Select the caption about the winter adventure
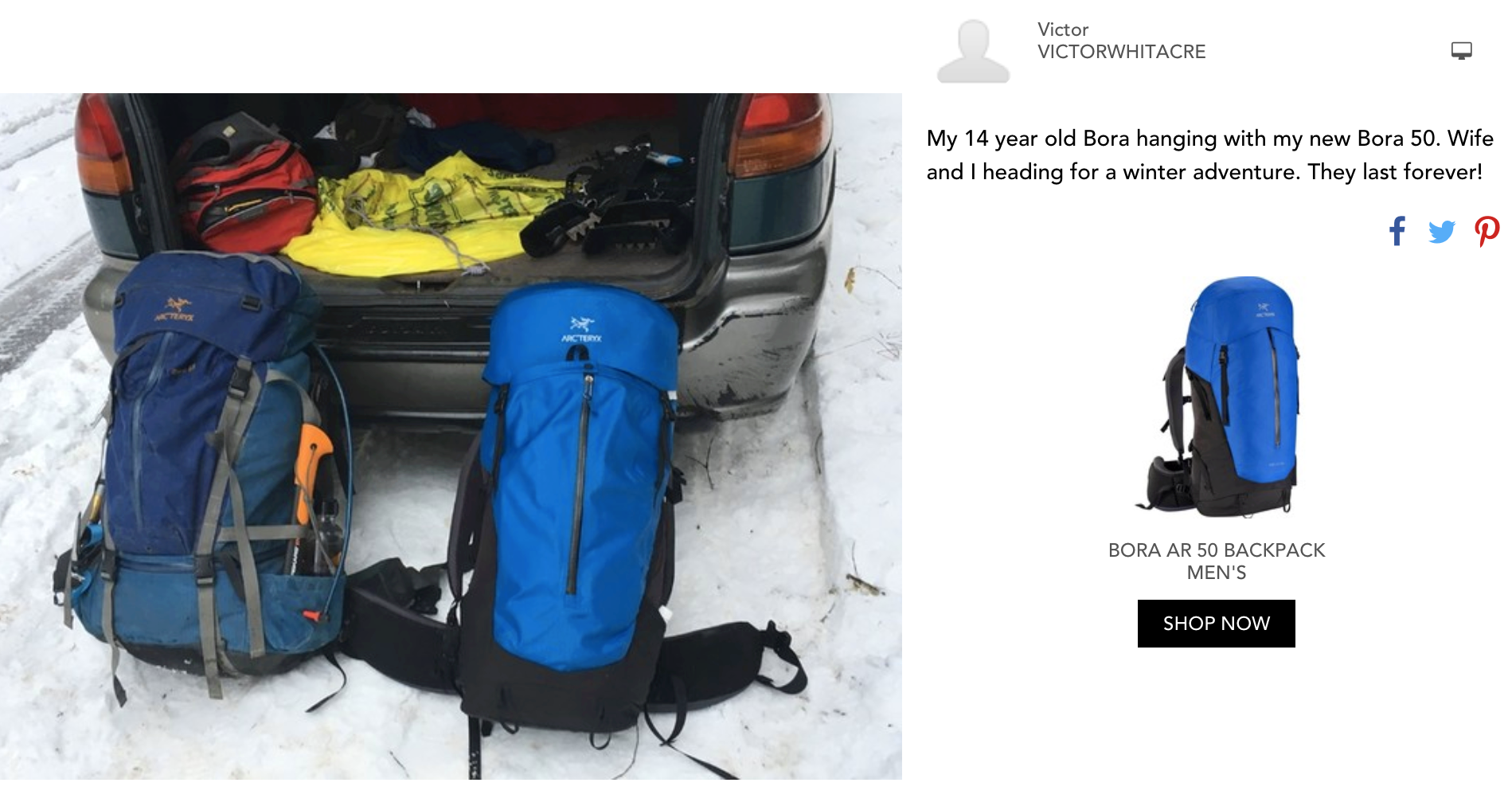1512x810 pixels. (1209, 155)
